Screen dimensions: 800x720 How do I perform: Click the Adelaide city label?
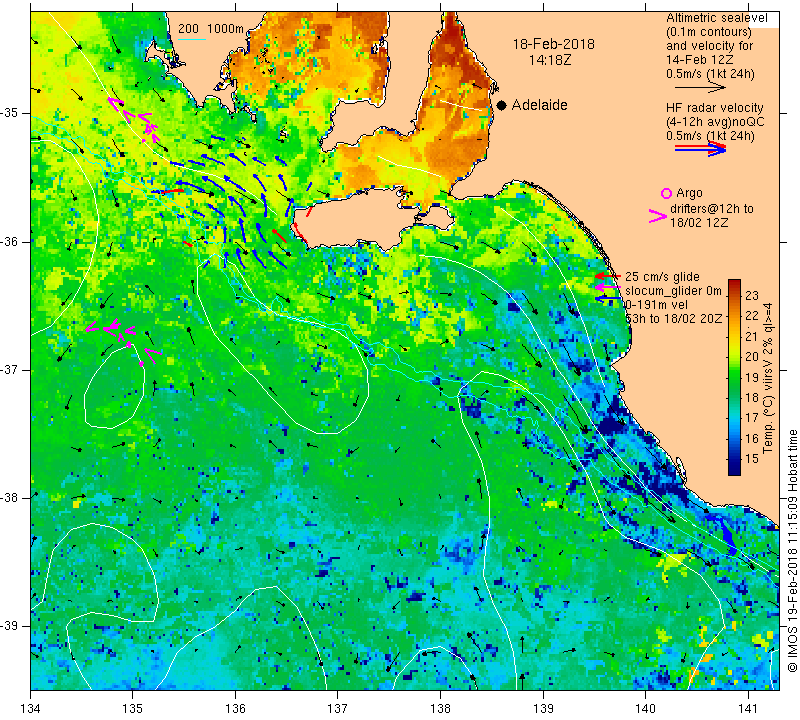[x=539, y=105]
